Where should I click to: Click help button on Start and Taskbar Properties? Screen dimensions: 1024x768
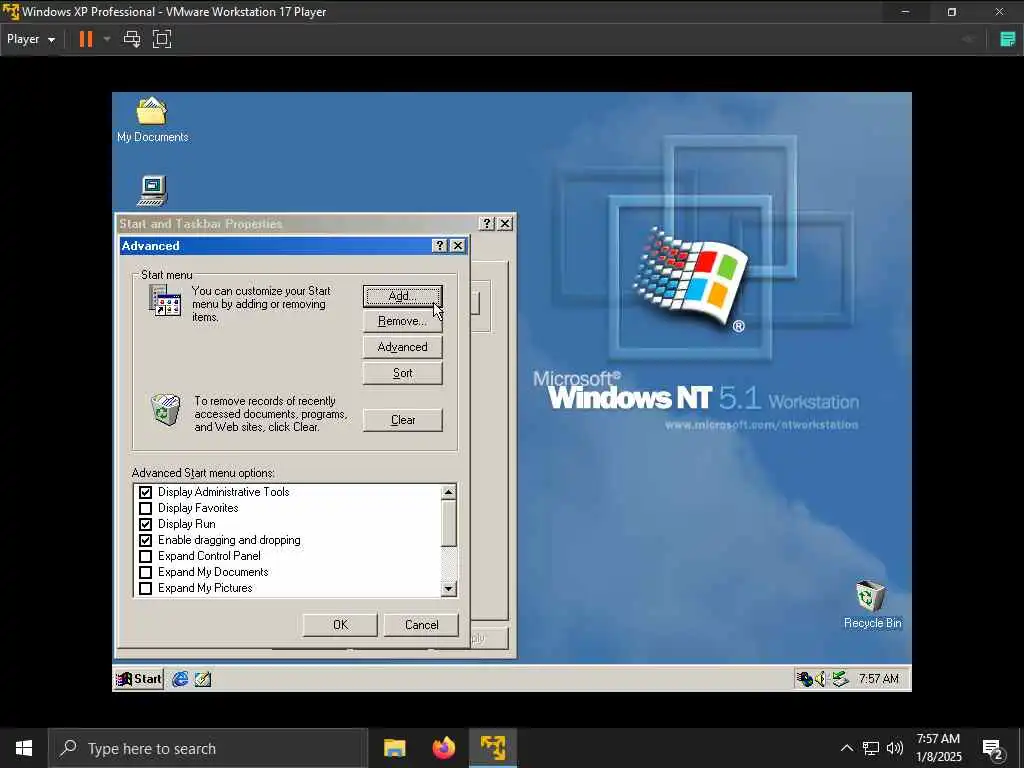(x=487, y=223)
